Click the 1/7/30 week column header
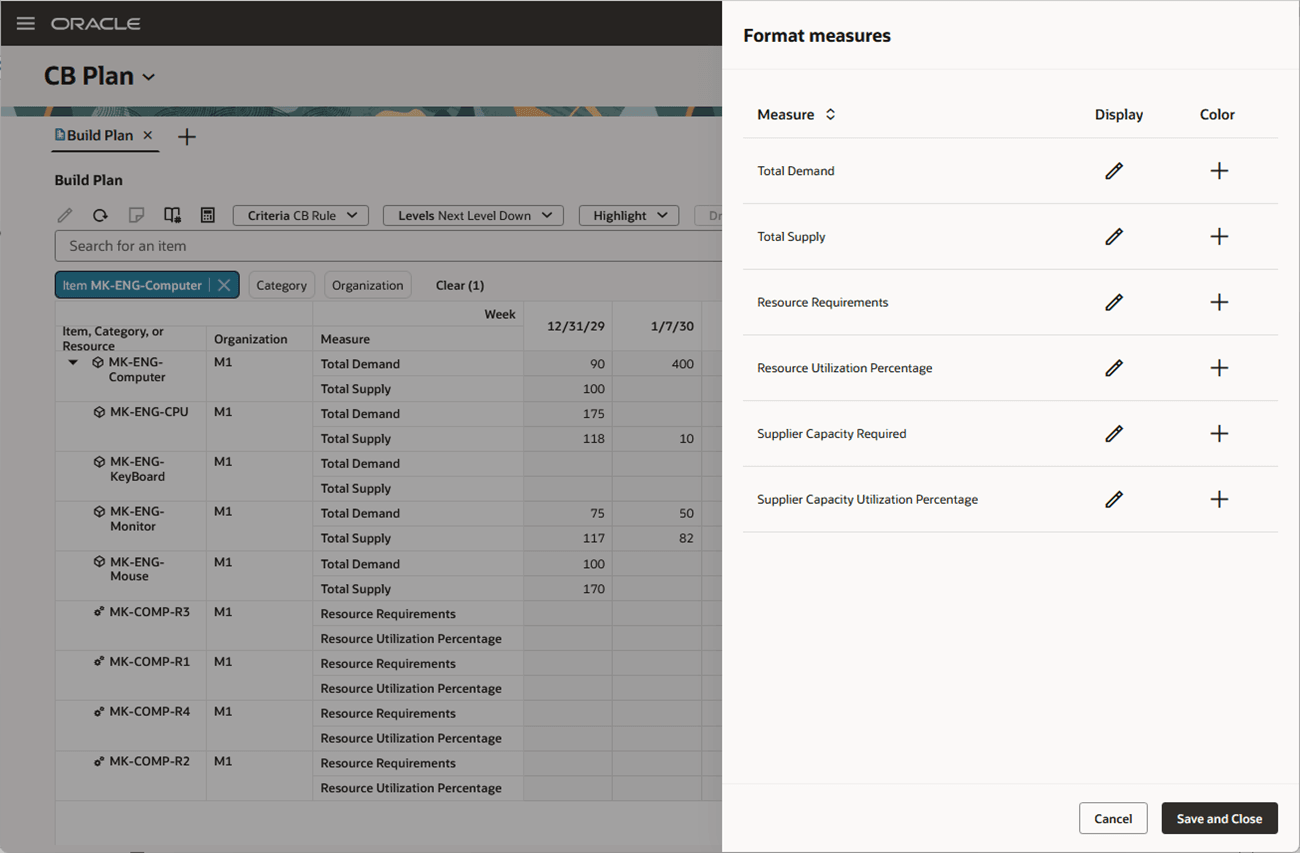This screenshot has width=1300, height=853. click(x=658, y=326)
